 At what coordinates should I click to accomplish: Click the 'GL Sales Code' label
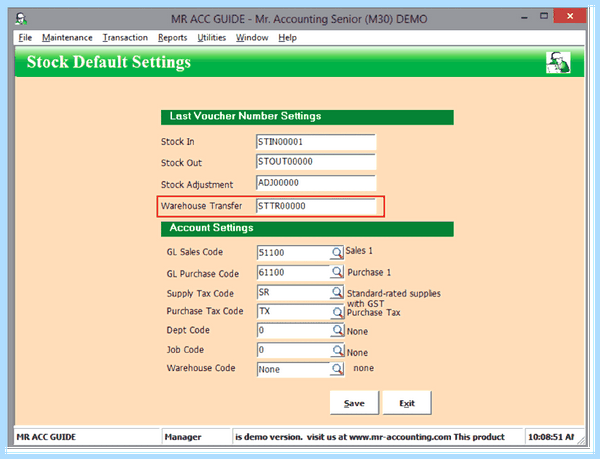click(194, 252)
